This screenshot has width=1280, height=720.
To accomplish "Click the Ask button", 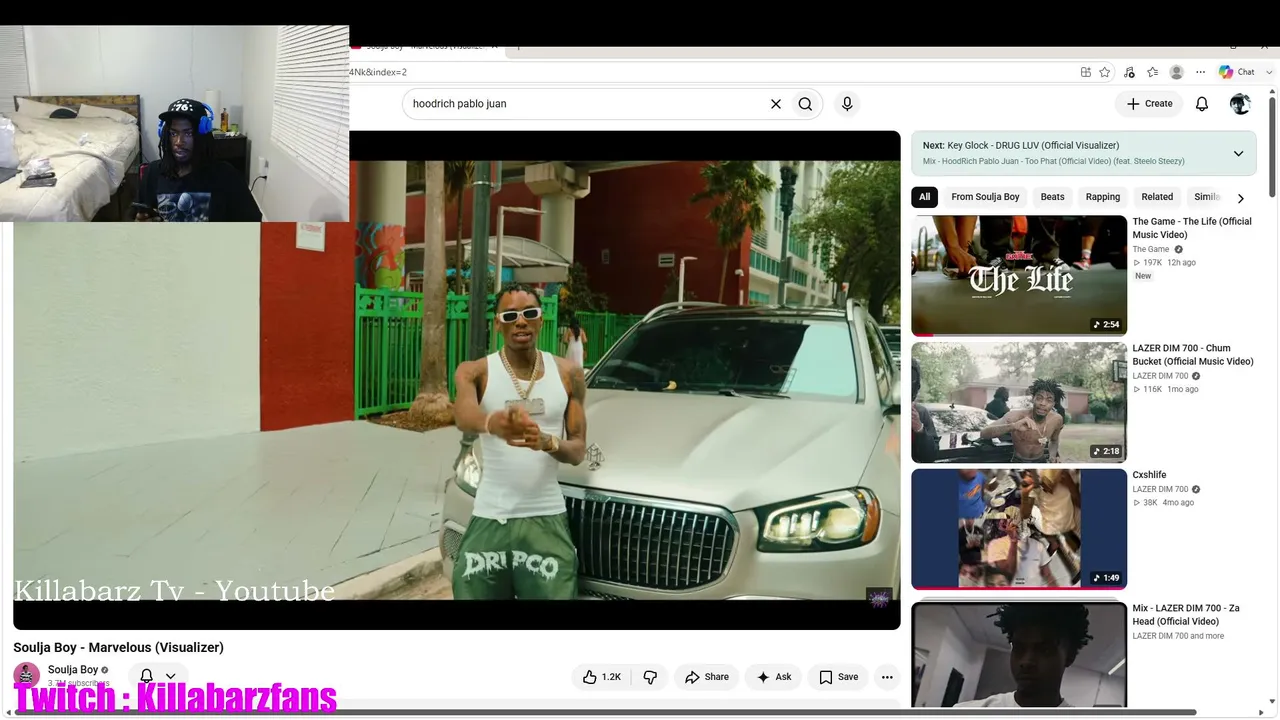I will click(x=774, y=677).
